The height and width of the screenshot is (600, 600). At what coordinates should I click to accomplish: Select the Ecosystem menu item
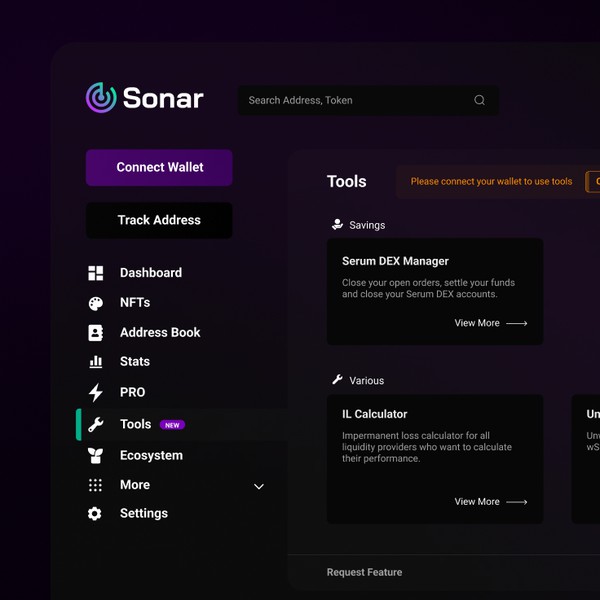152,455
